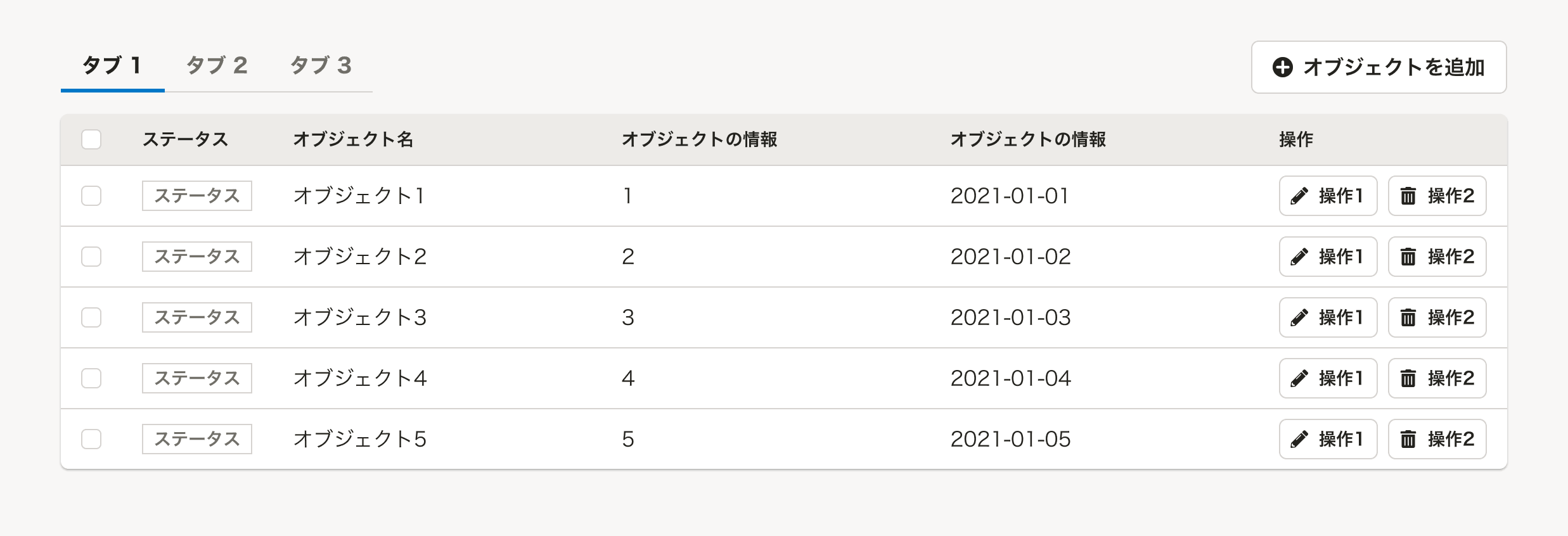Click trash icon in オブジェクト1 row
The image size is (1568, 536).
click(x=1408, y=196)
